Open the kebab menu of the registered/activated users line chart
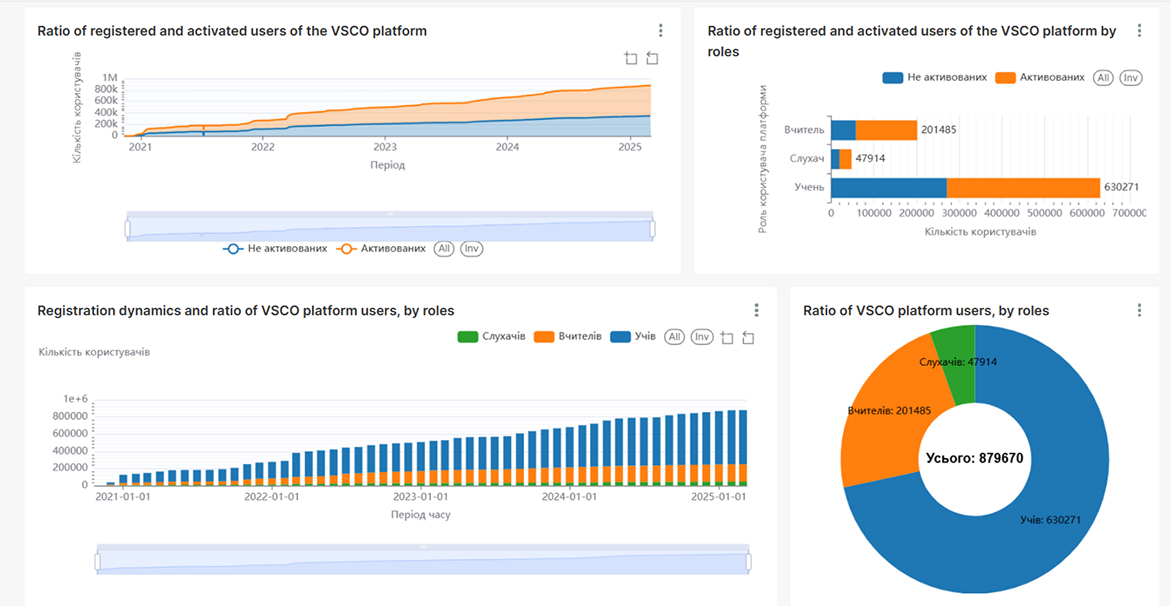 (x=660, y=31)
